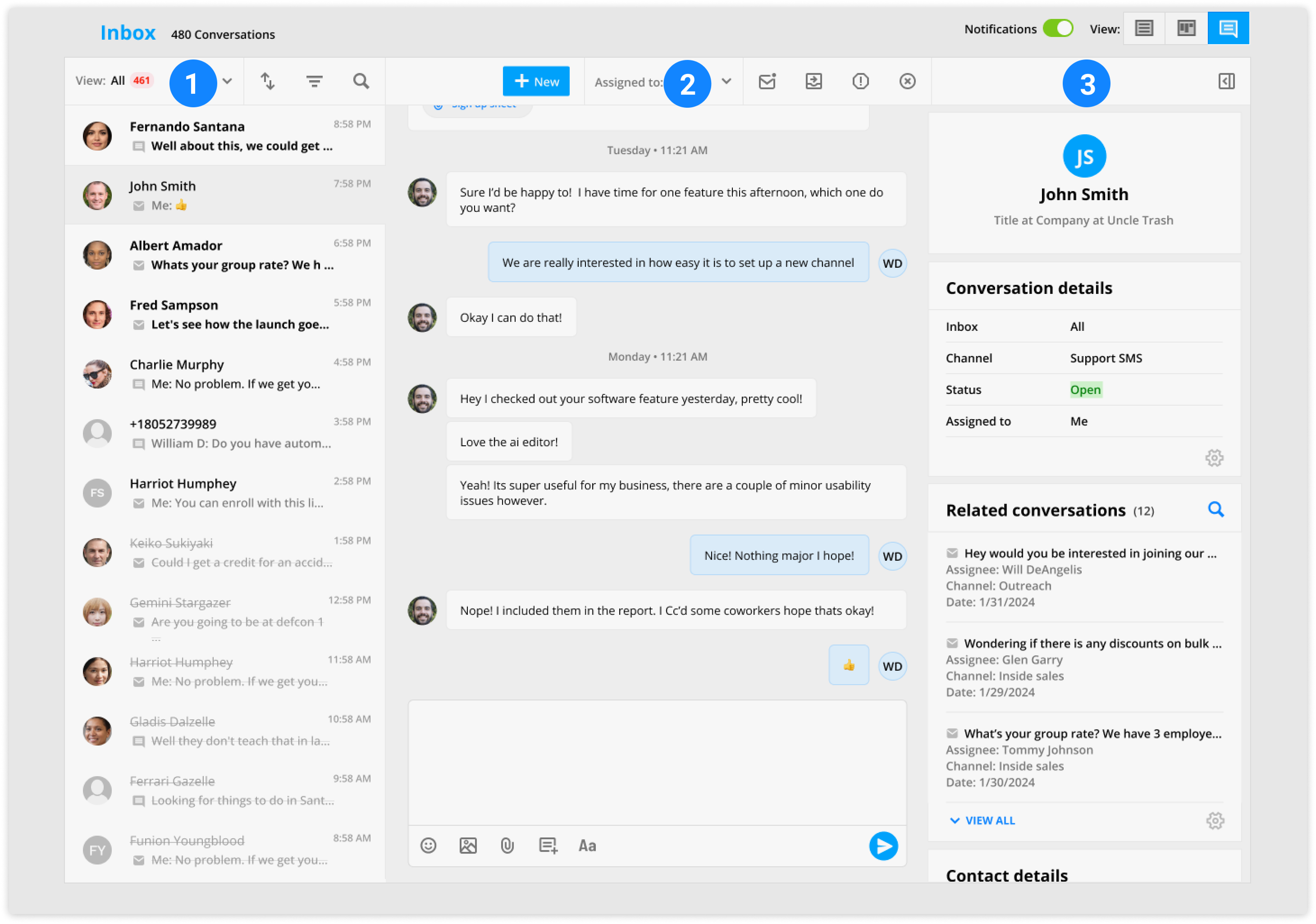Click the search conversations magnifier icon
Image resolution: width=1316 pixels, height=924 pixels.
pyautogui.click(x=361, y=81)
